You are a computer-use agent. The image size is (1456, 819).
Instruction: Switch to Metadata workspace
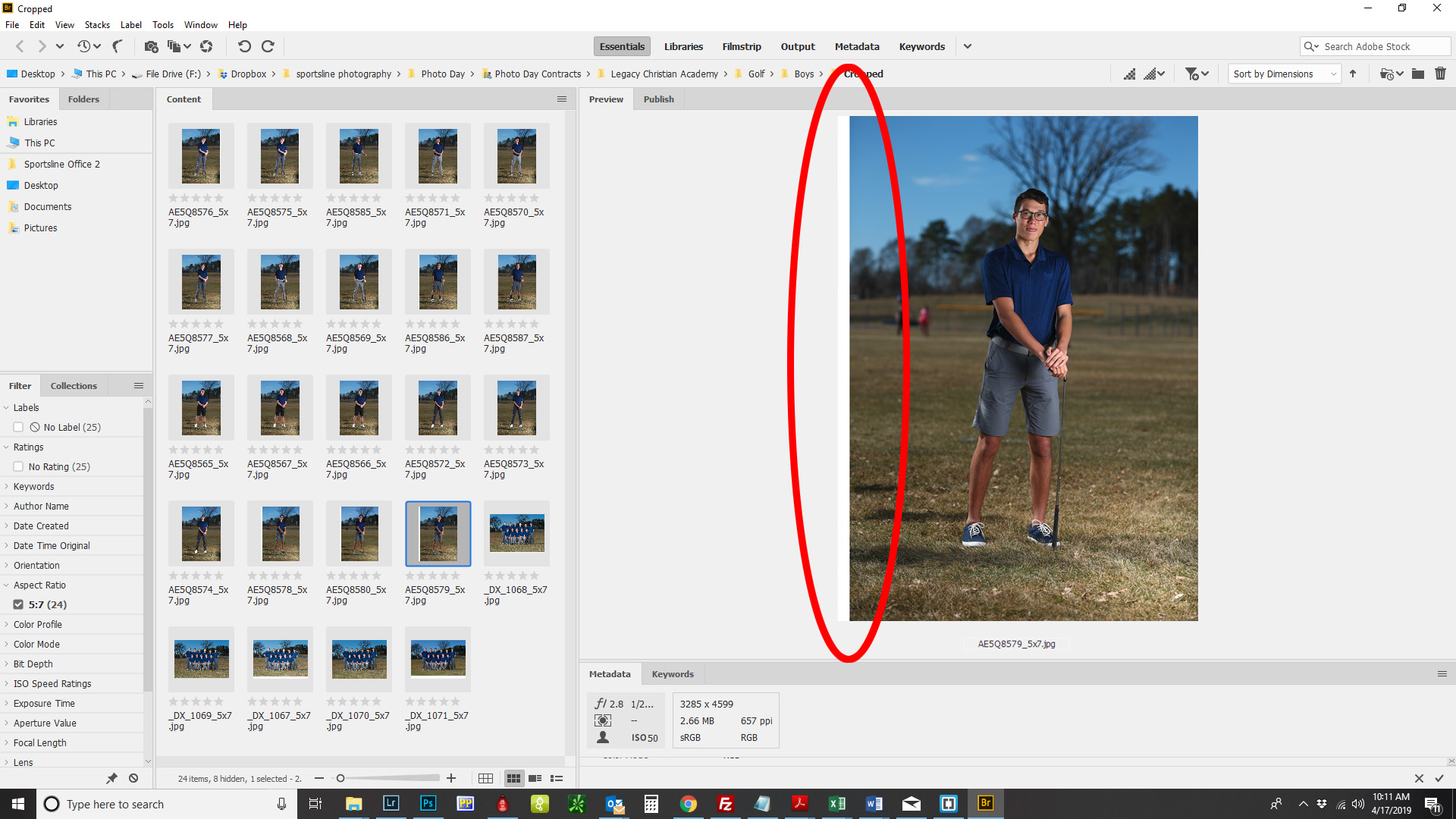(857, 46)
